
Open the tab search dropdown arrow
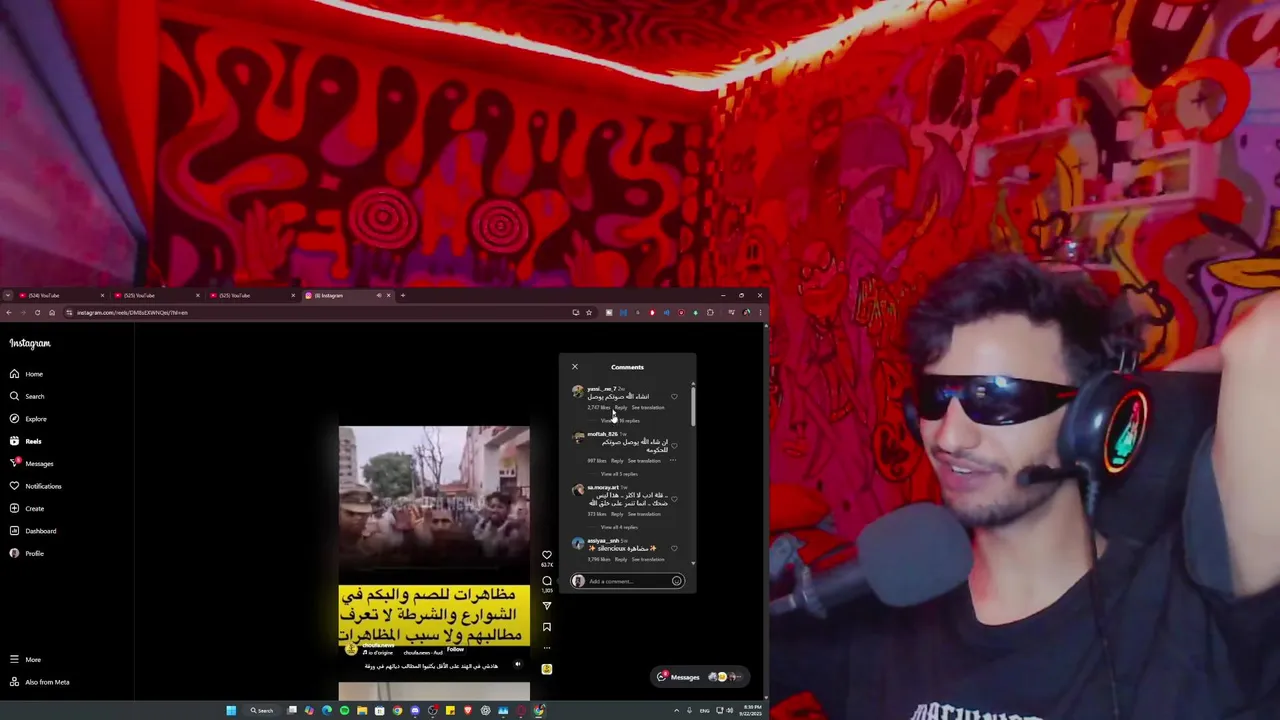coord(8,295)
